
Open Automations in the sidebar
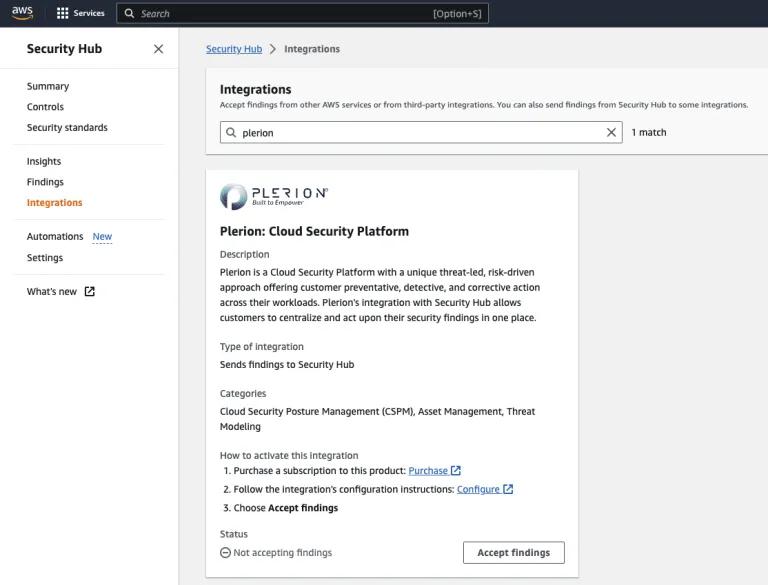[x=55, y=236]
